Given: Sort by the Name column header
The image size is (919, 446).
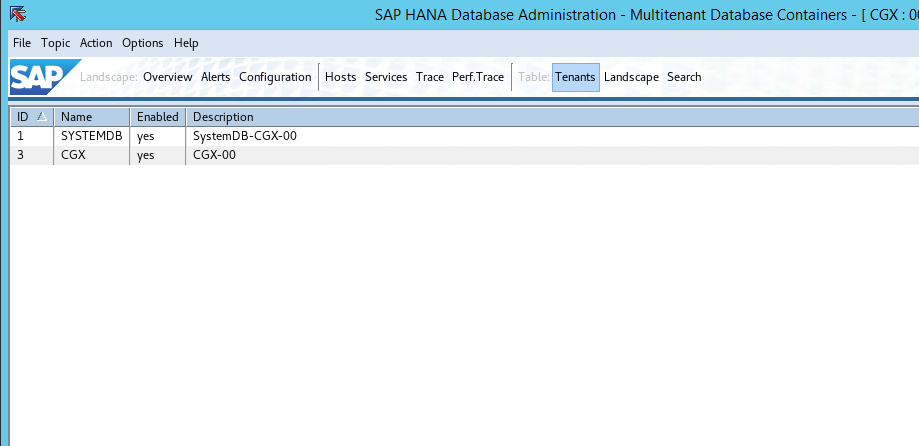Looking at the screenshot, I should (92, 117).
